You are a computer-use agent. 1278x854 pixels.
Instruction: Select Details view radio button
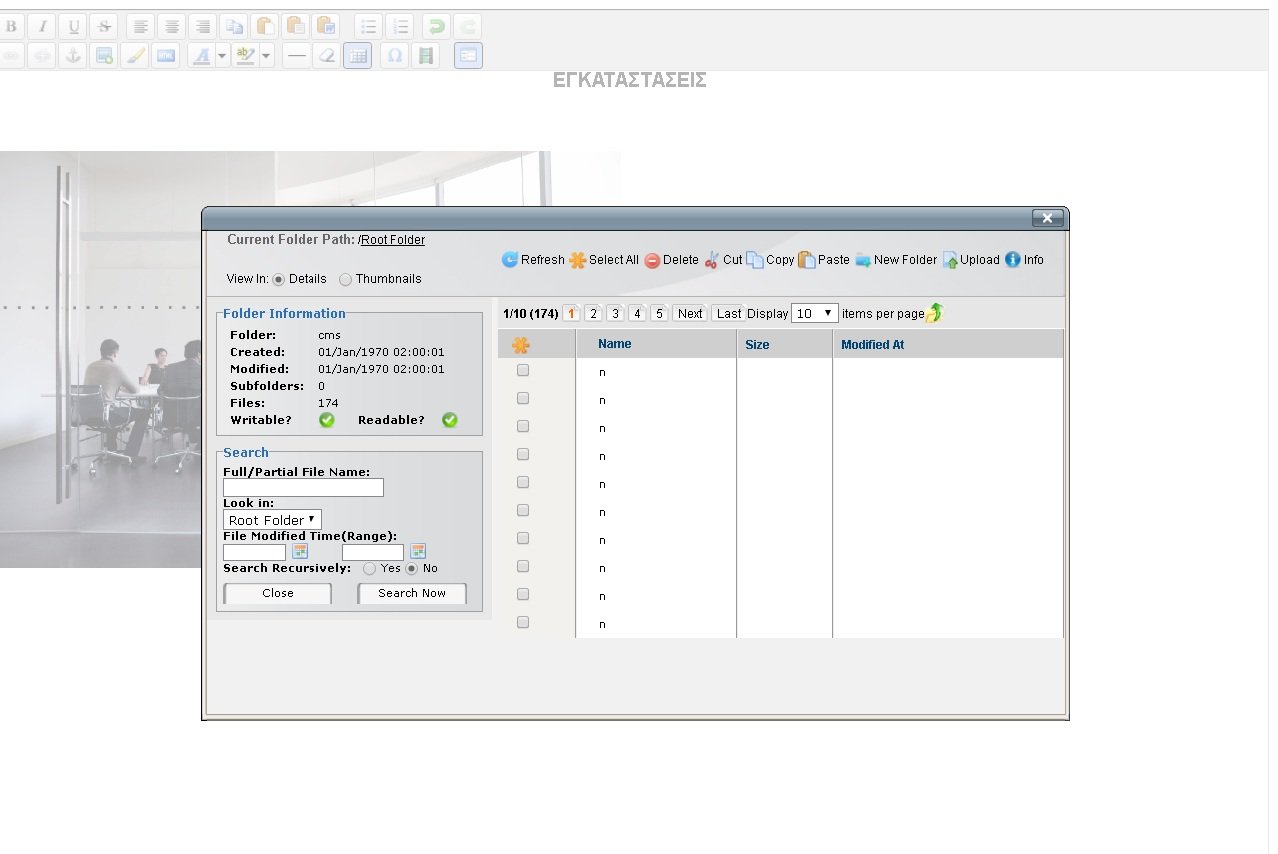[x=278, y=279]
